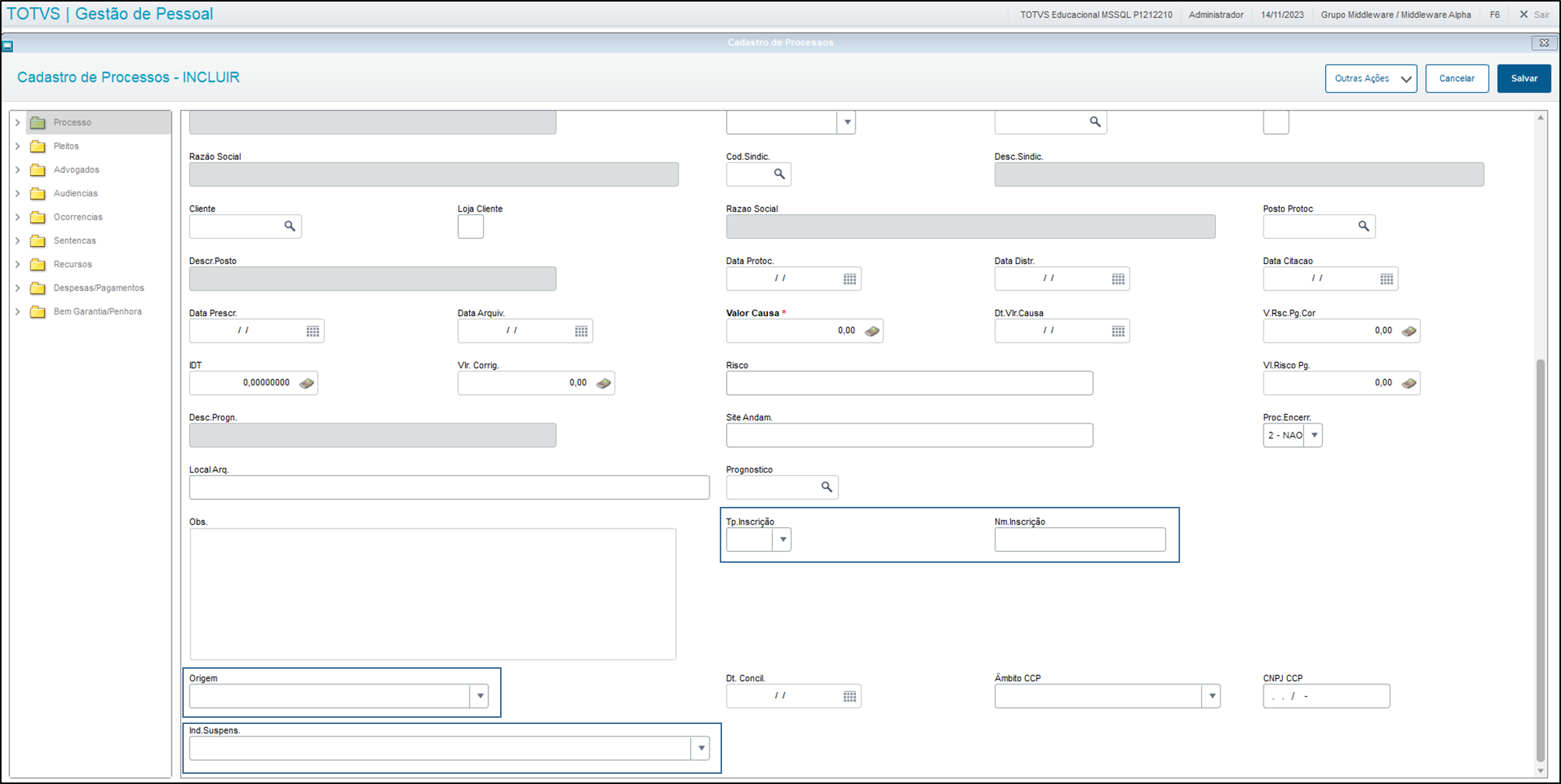Click the form's vertical scrollbar thumb
Viewport: 1561px width, 784px height.
pyautogui.click(x=1540, y=561)
